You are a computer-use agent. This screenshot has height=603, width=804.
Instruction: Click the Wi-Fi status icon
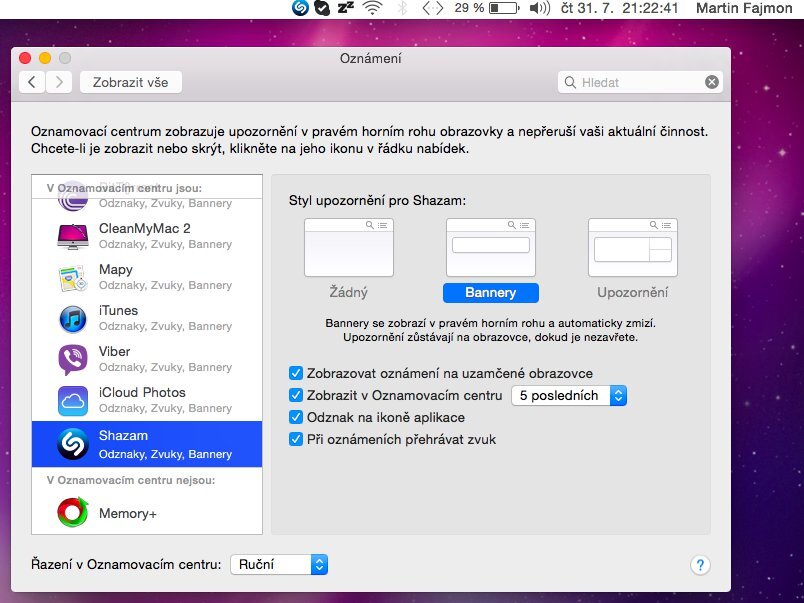coord(372,8)
